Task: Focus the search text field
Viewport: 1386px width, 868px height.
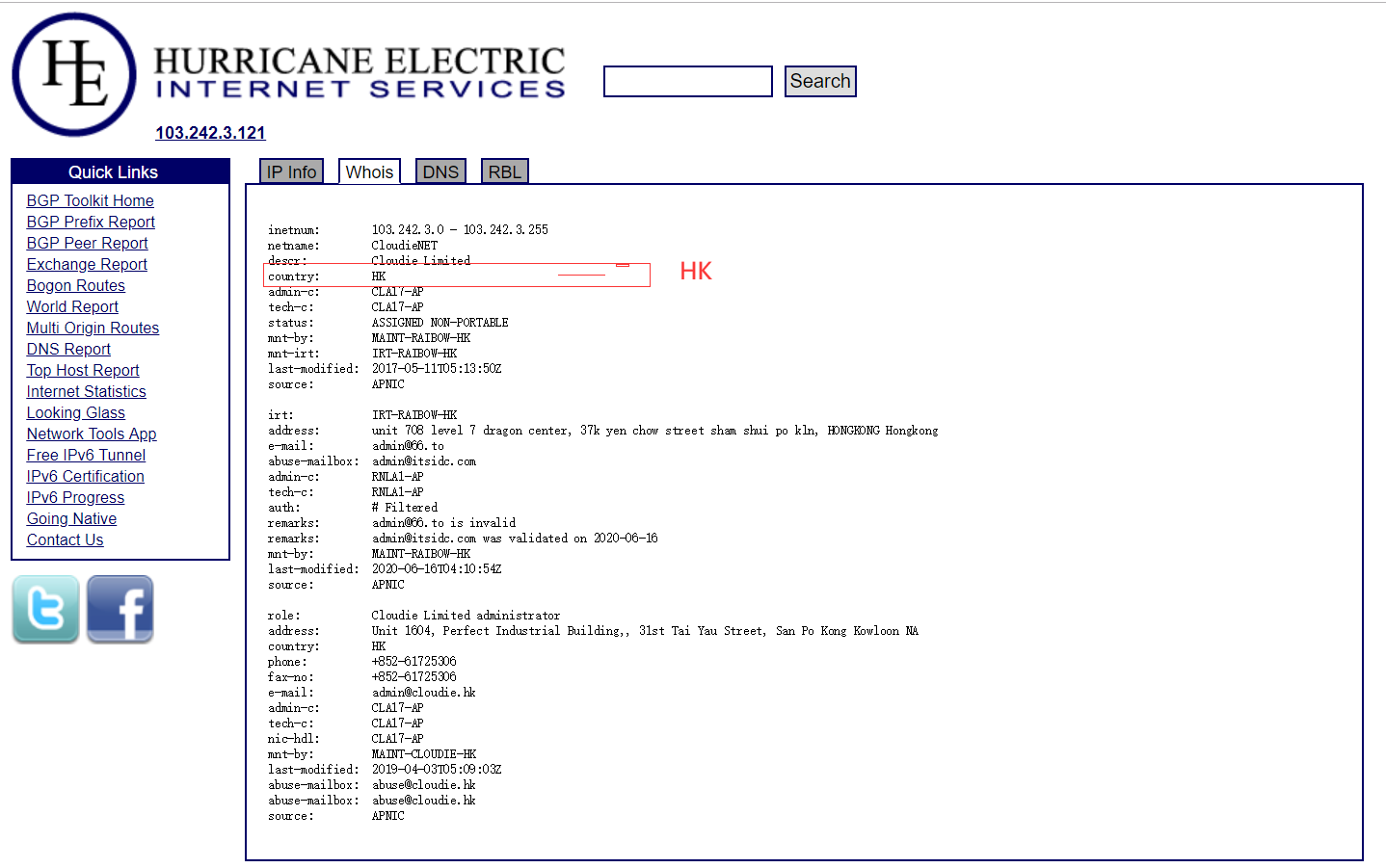Action: coord(687,82)
